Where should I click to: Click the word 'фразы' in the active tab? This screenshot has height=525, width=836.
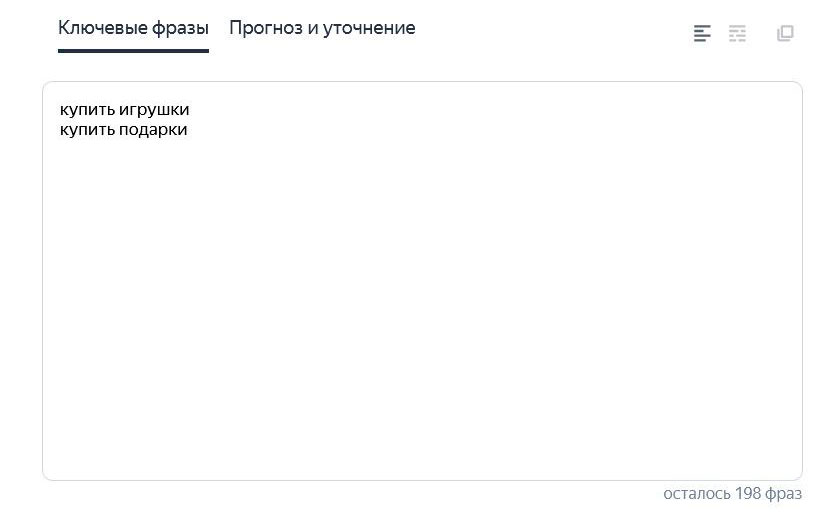(180, 28)
